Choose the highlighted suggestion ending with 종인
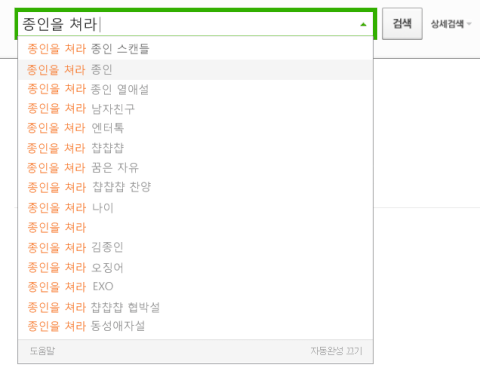Image resolution: width=480 pixels, height=383 pixels. click(195, 70)
